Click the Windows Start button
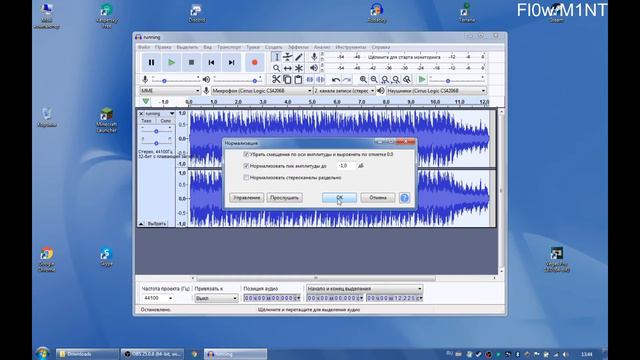The height and width of the screenshot is (360, 640). pyautogui.click(x=42, y=353)
